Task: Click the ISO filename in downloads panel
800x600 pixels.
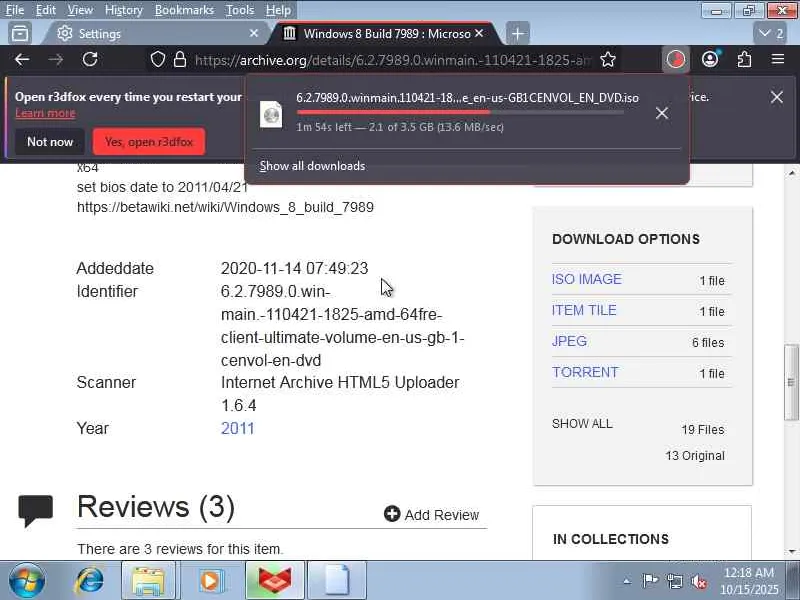Action: pos(467,97)
